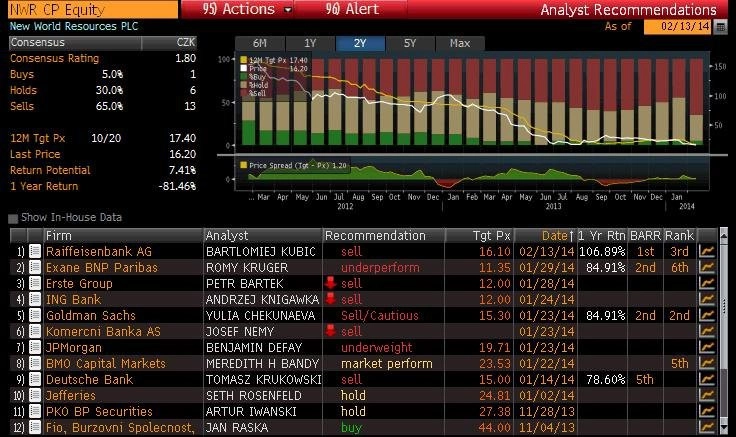Show chart icon for Raiffeisenbank AG row
Screen dimensions: 736x437
point(706,251)
